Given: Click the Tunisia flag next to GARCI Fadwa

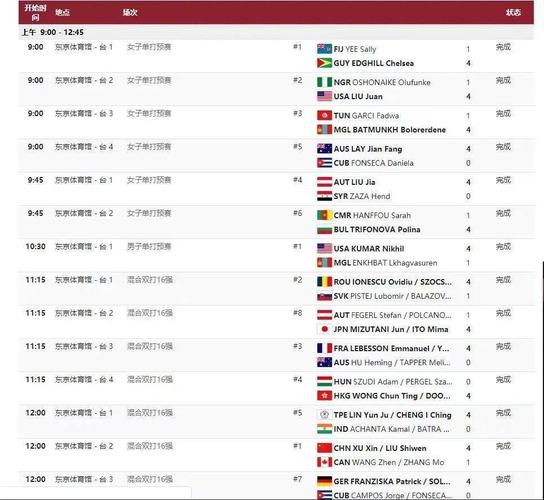Looking at the screenshot, I should (x=324, y=116).
